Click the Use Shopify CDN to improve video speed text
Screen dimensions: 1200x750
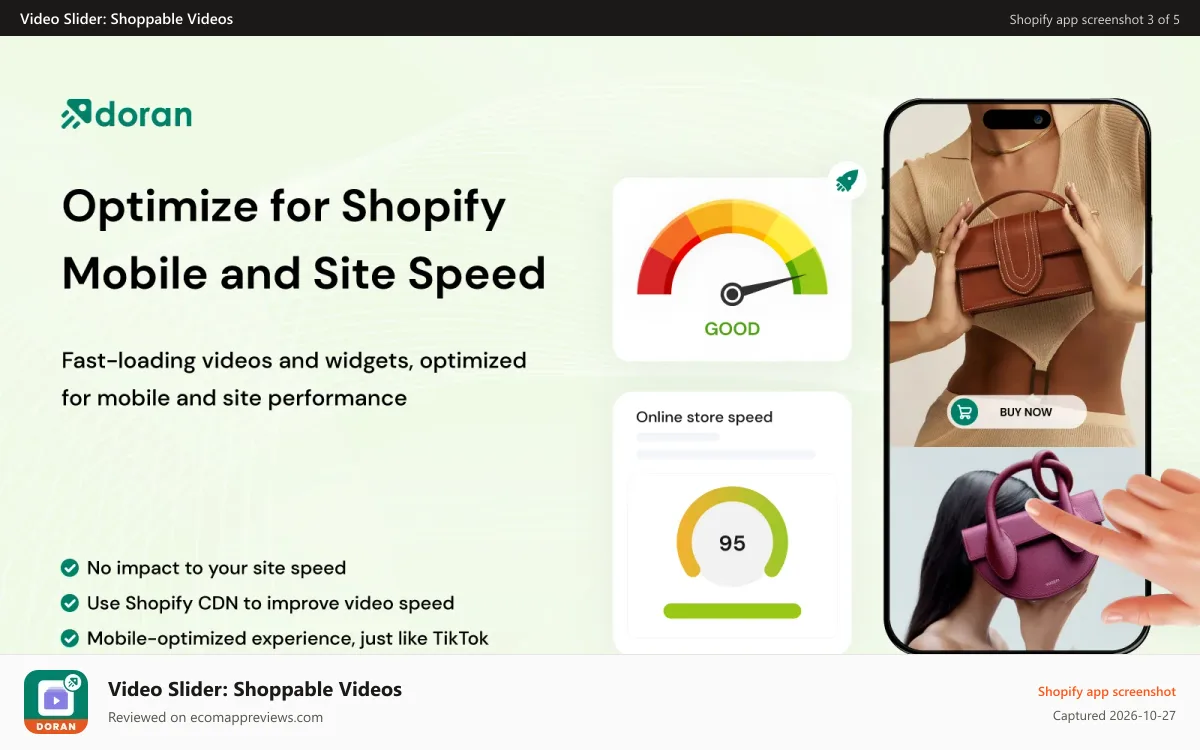click(x=270, y=603)
